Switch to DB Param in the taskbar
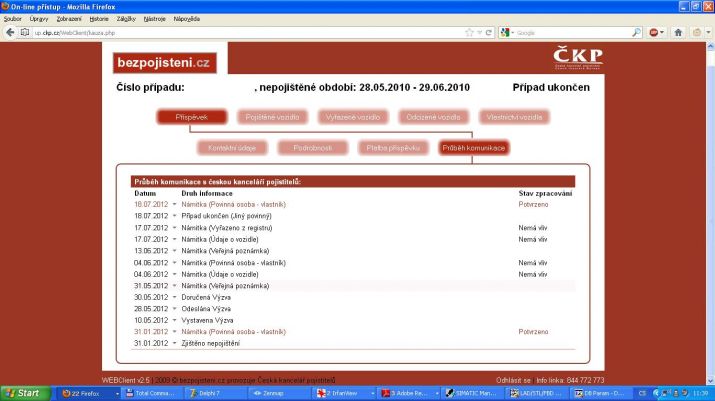 click(x=600, y=393)
